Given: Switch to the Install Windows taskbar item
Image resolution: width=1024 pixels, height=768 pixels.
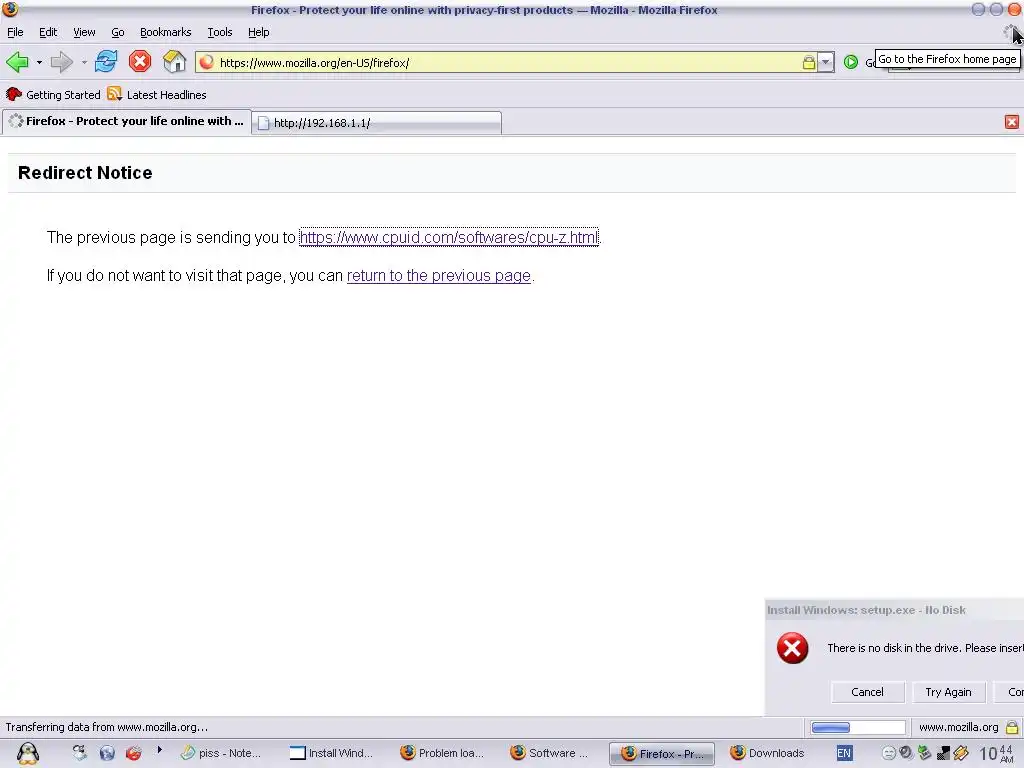Looking at the screenshot, I should 332,753.
